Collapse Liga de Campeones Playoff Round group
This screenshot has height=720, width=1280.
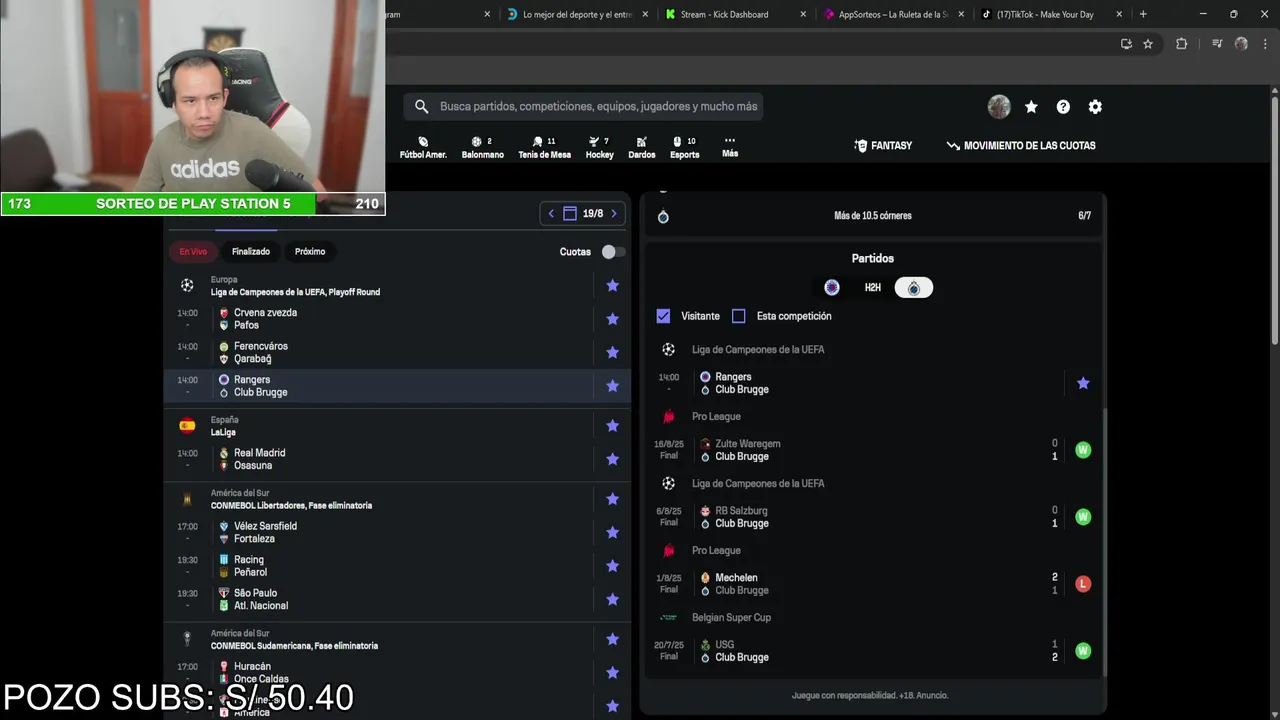point(380,286)
